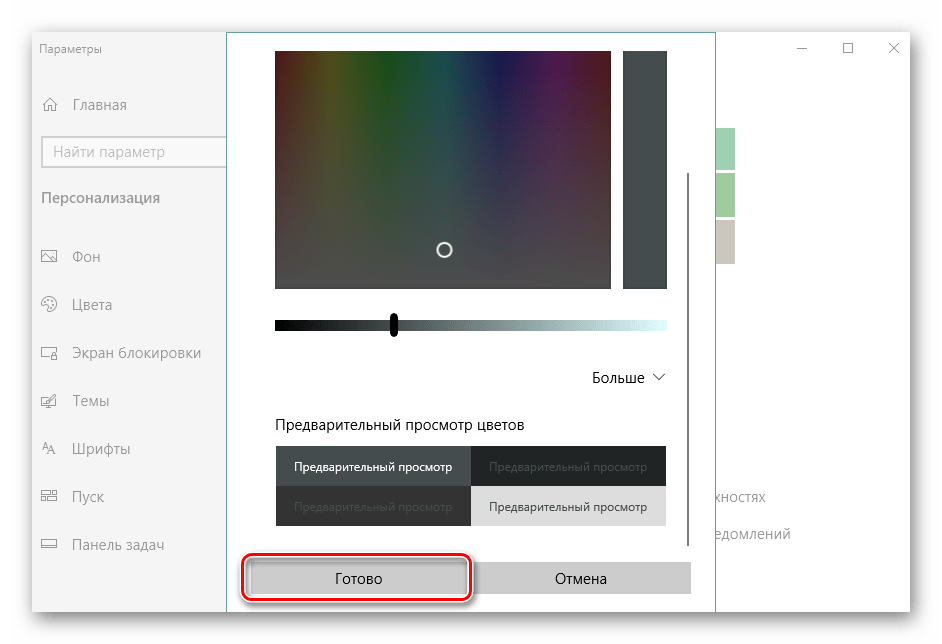Screen dimensions: 942x644
Task: Close the Параметры window
Action: [894, 48]
